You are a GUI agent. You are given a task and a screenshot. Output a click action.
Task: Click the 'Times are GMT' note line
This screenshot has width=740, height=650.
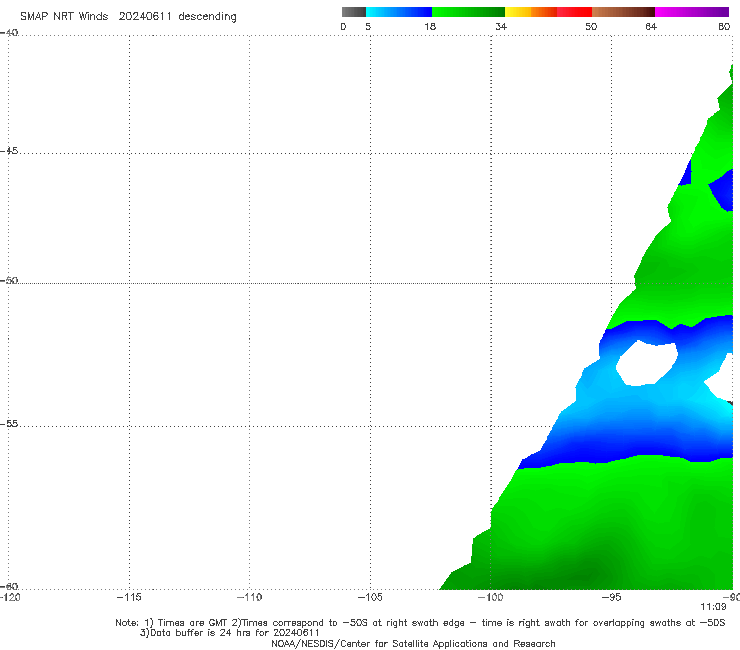(x=420, y=623)
